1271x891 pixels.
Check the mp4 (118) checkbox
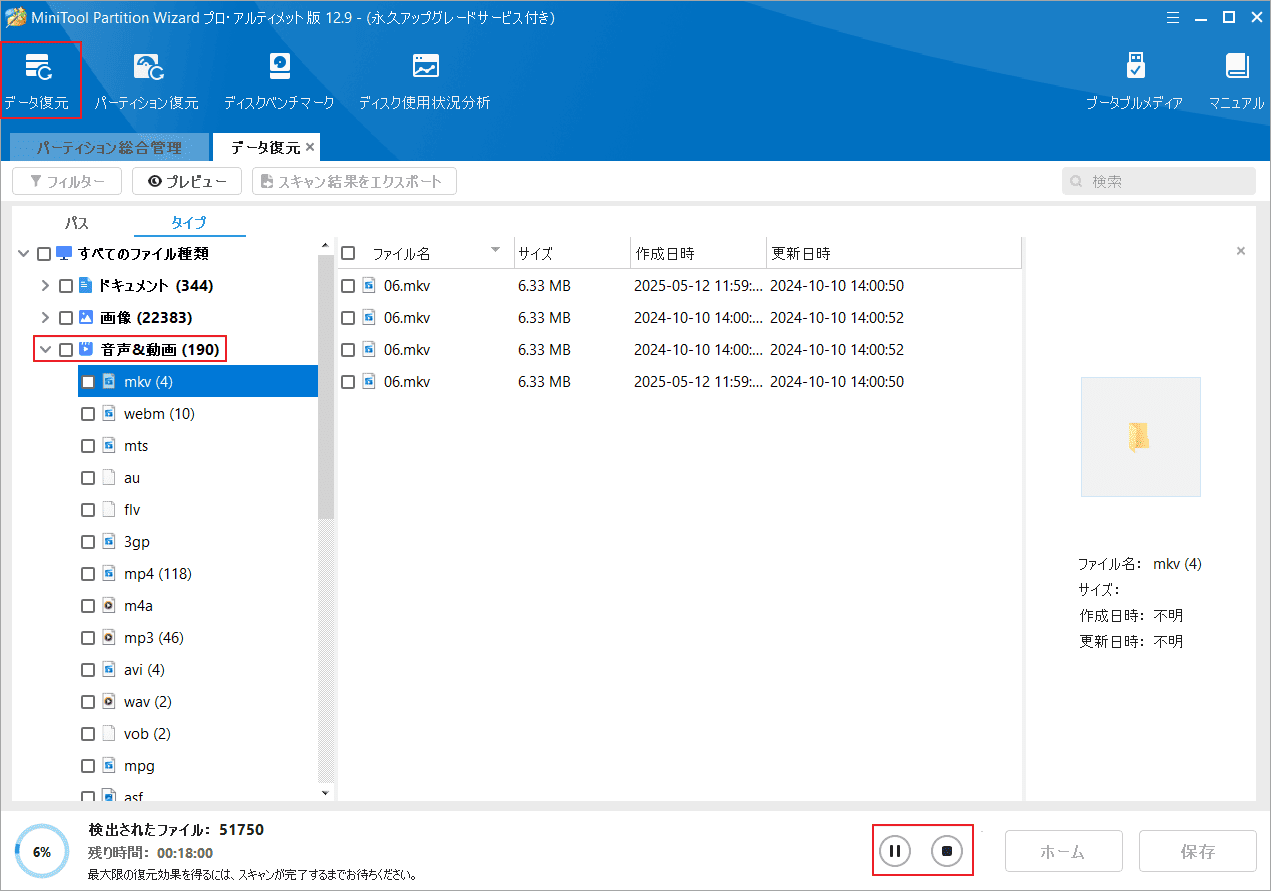tap(88, 574)
